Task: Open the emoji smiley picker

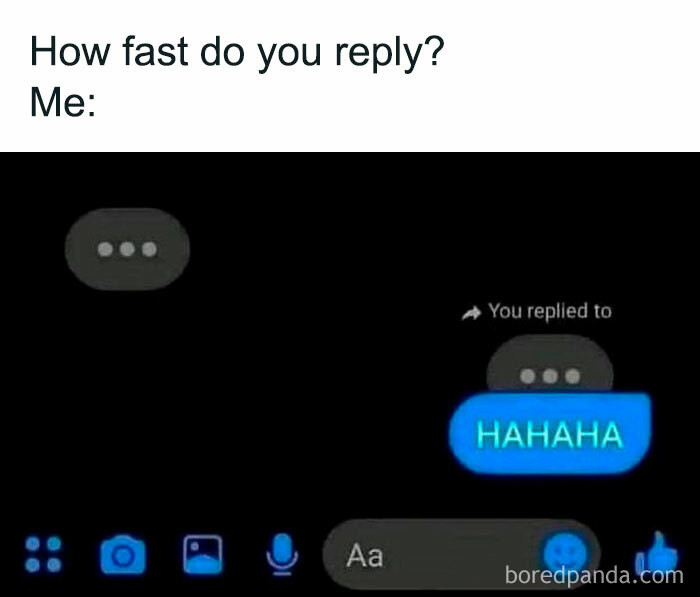Action: 565,554
